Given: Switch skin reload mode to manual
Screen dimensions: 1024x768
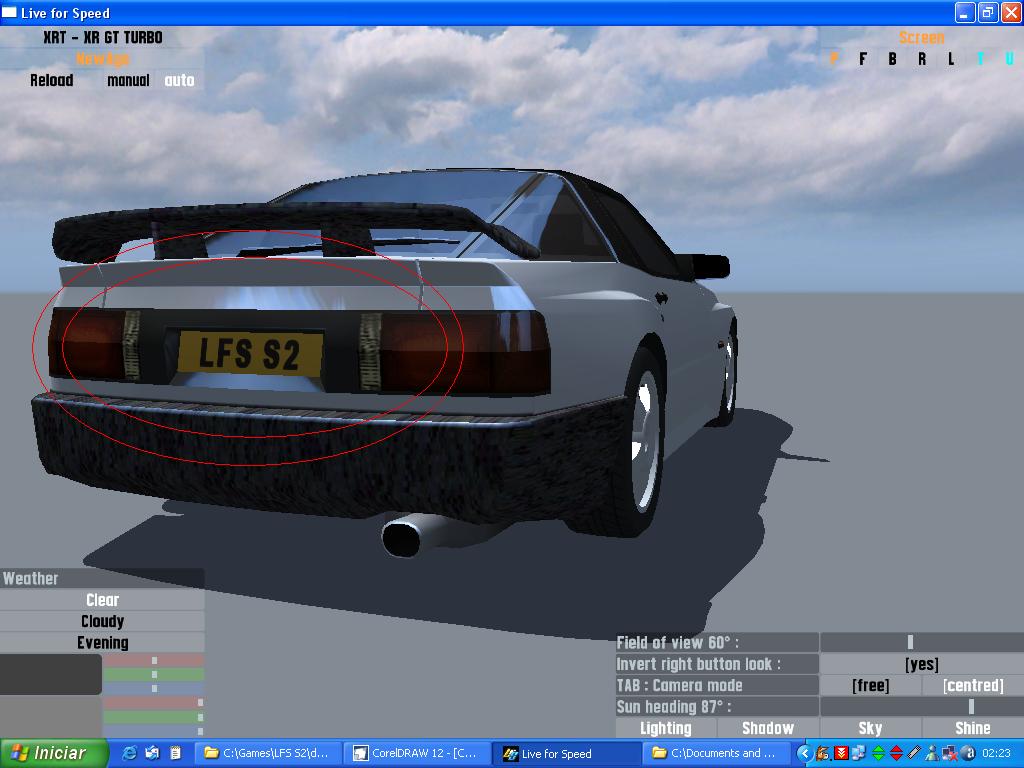Looking at the screenshot, I should (x=128, y=80).
